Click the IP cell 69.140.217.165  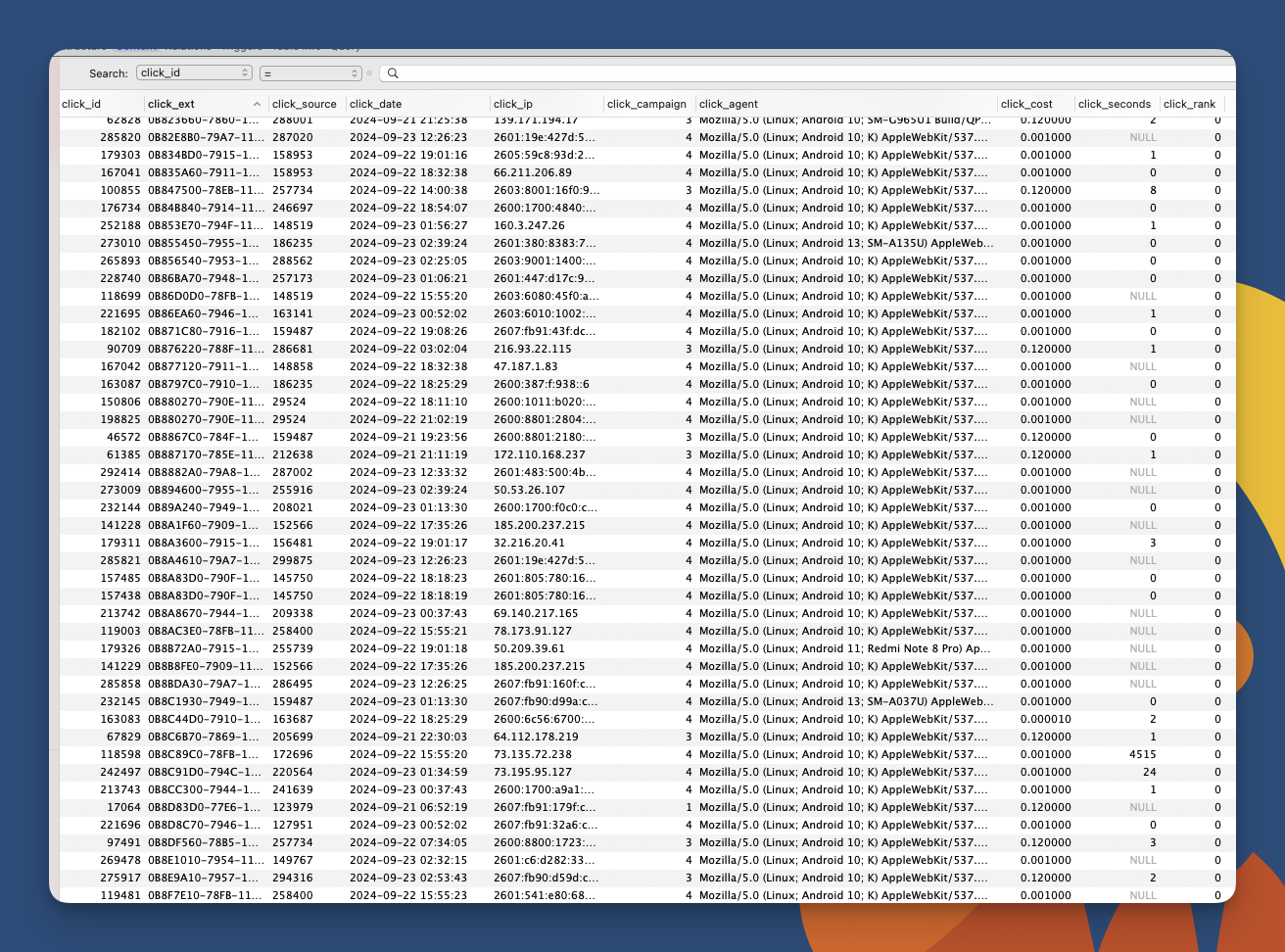[536, 613]
